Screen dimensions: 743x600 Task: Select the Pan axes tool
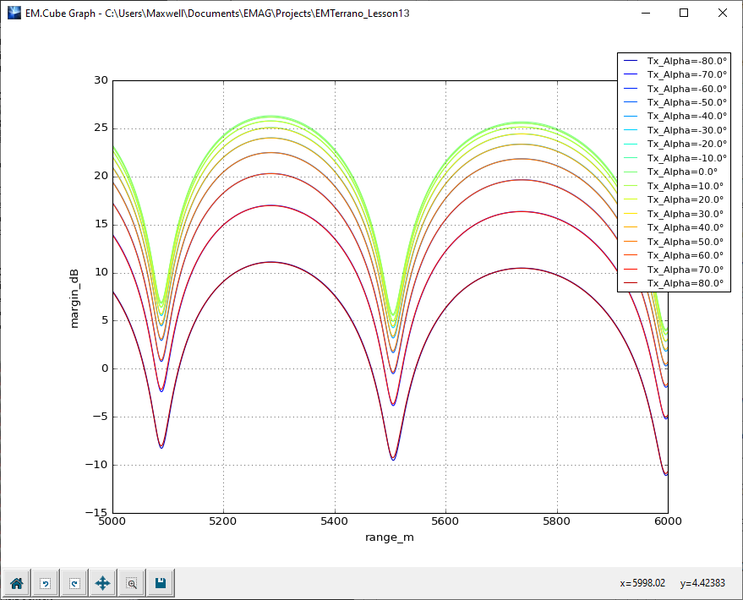102,583
